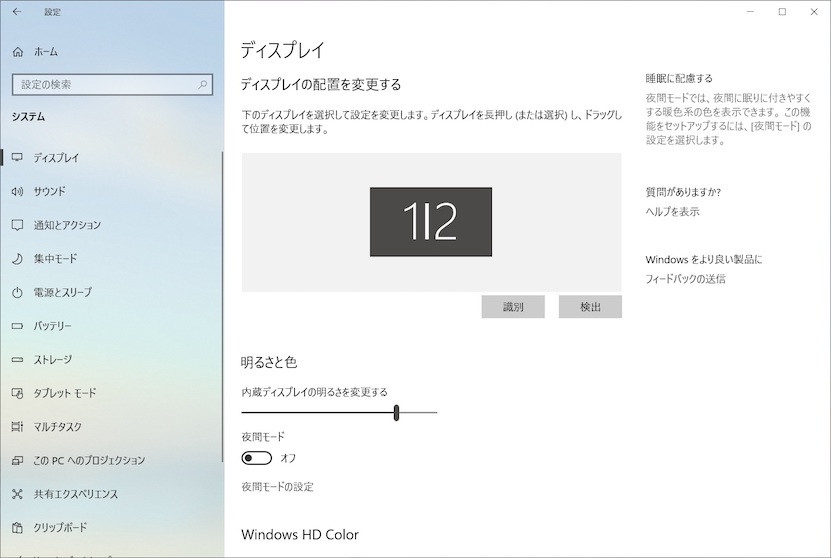This screenshot has height=558, width=831.
Task: Click the sidebar vertical scrollbar
Action: 223,307
